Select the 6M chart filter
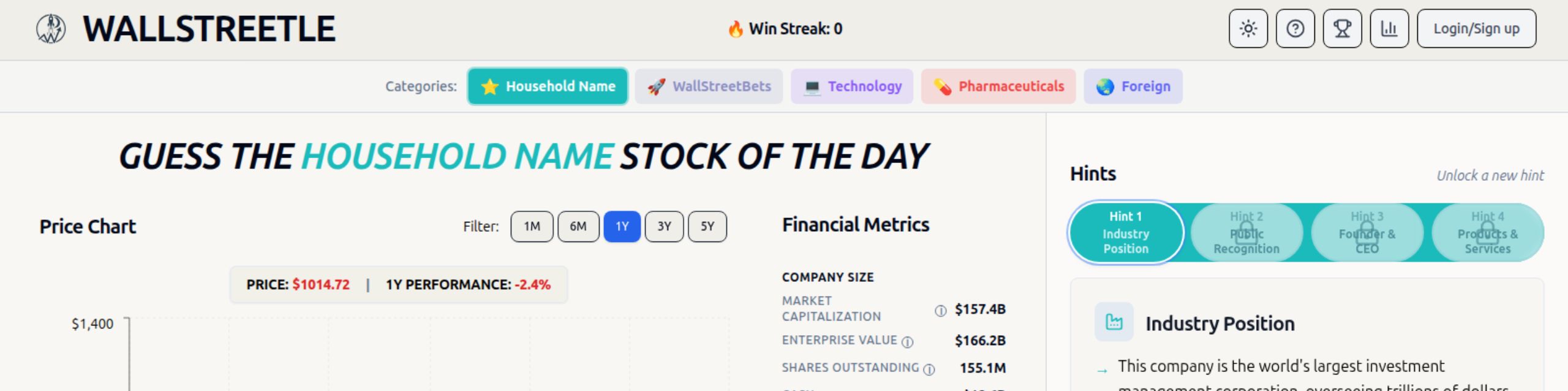 point(578,227)
